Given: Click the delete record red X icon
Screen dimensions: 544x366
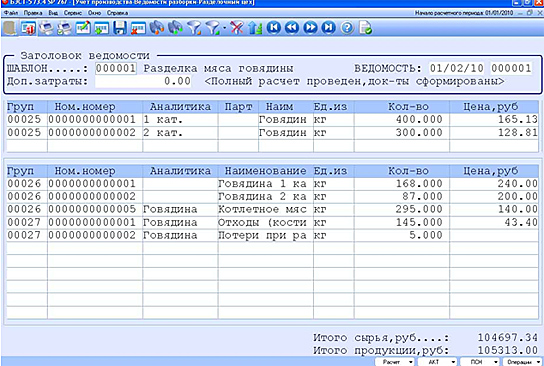Looking at the screenshot, I should tap(138, 28).
